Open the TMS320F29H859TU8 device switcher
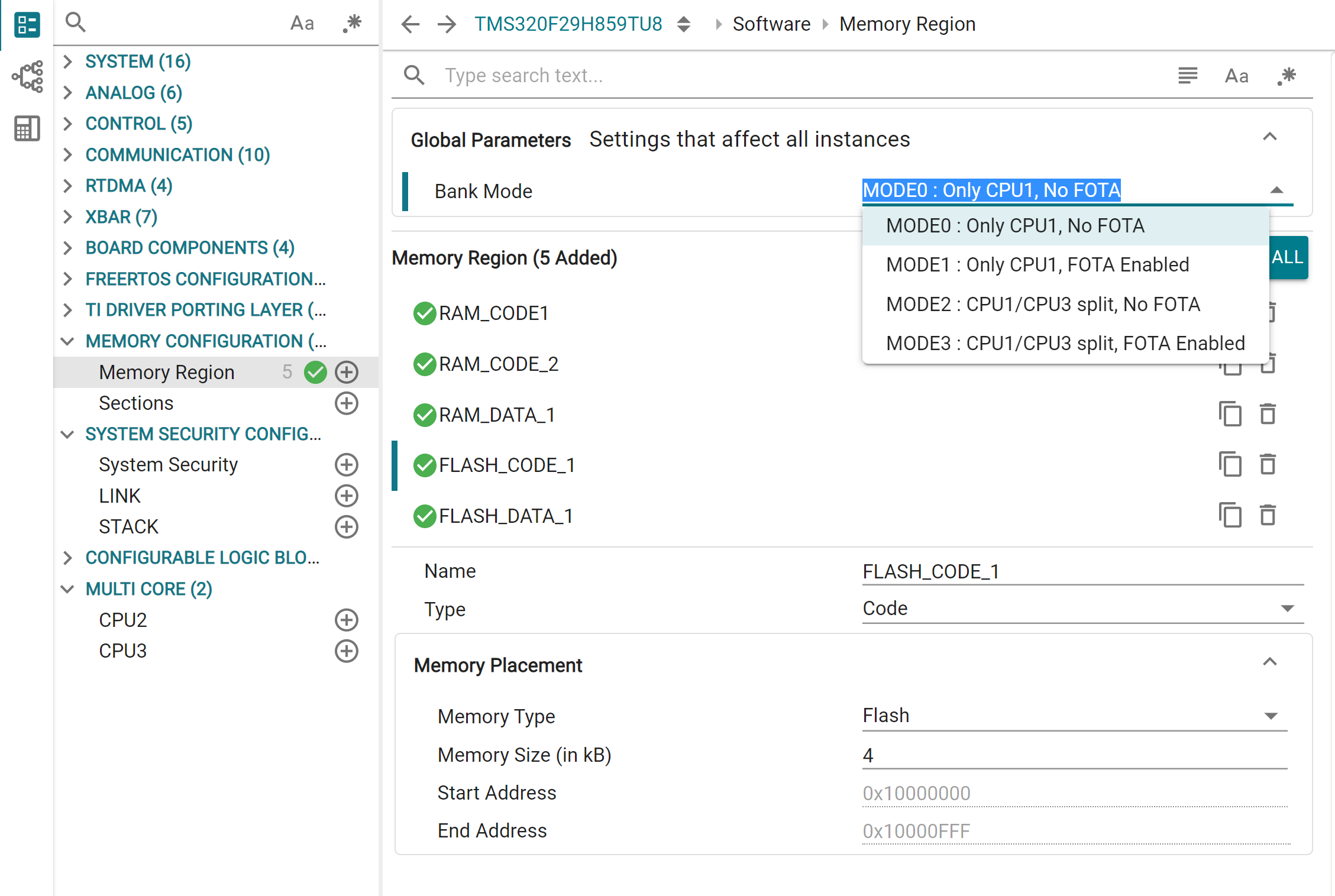The image size is (1335, 896). point(568,24)
